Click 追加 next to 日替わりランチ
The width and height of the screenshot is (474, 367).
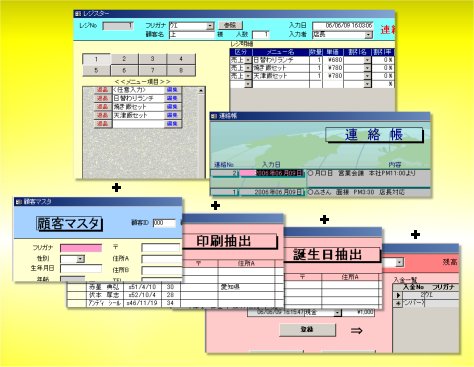coord(102,98)
